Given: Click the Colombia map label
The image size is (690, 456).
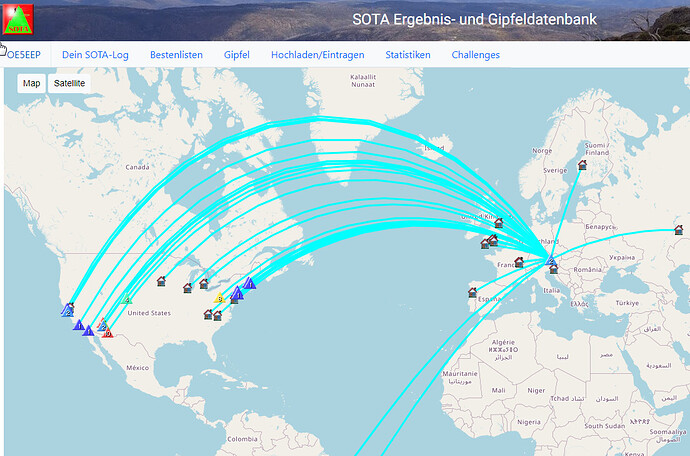Looking at the screenshot, I should (x=242, y=439).
